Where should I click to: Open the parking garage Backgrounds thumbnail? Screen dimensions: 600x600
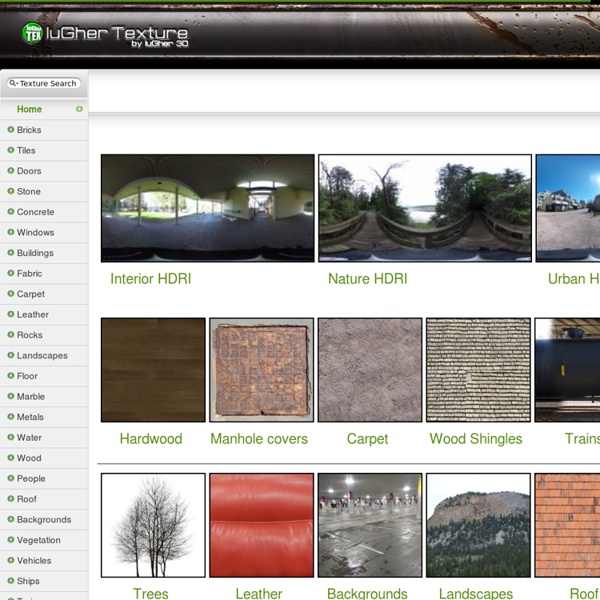point(370,525)
